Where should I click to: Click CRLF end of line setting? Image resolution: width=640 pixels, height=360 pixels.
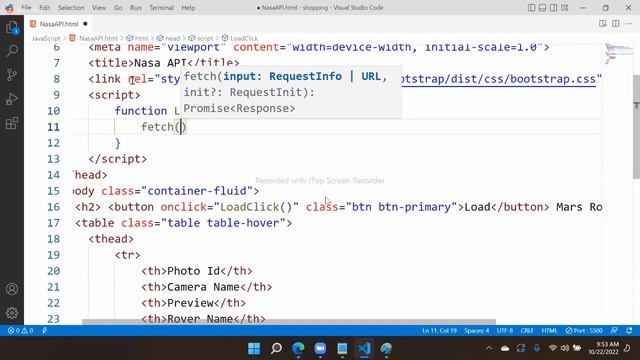pyautogui.click(x=527, y=331)
